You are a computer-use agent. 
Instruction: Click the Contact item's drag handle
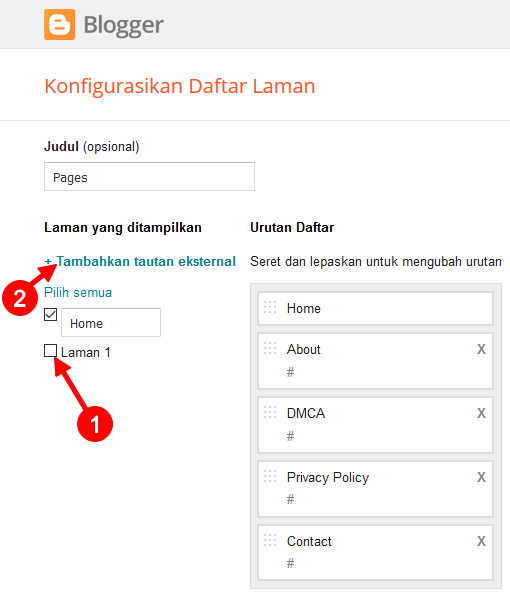(270, 540)
